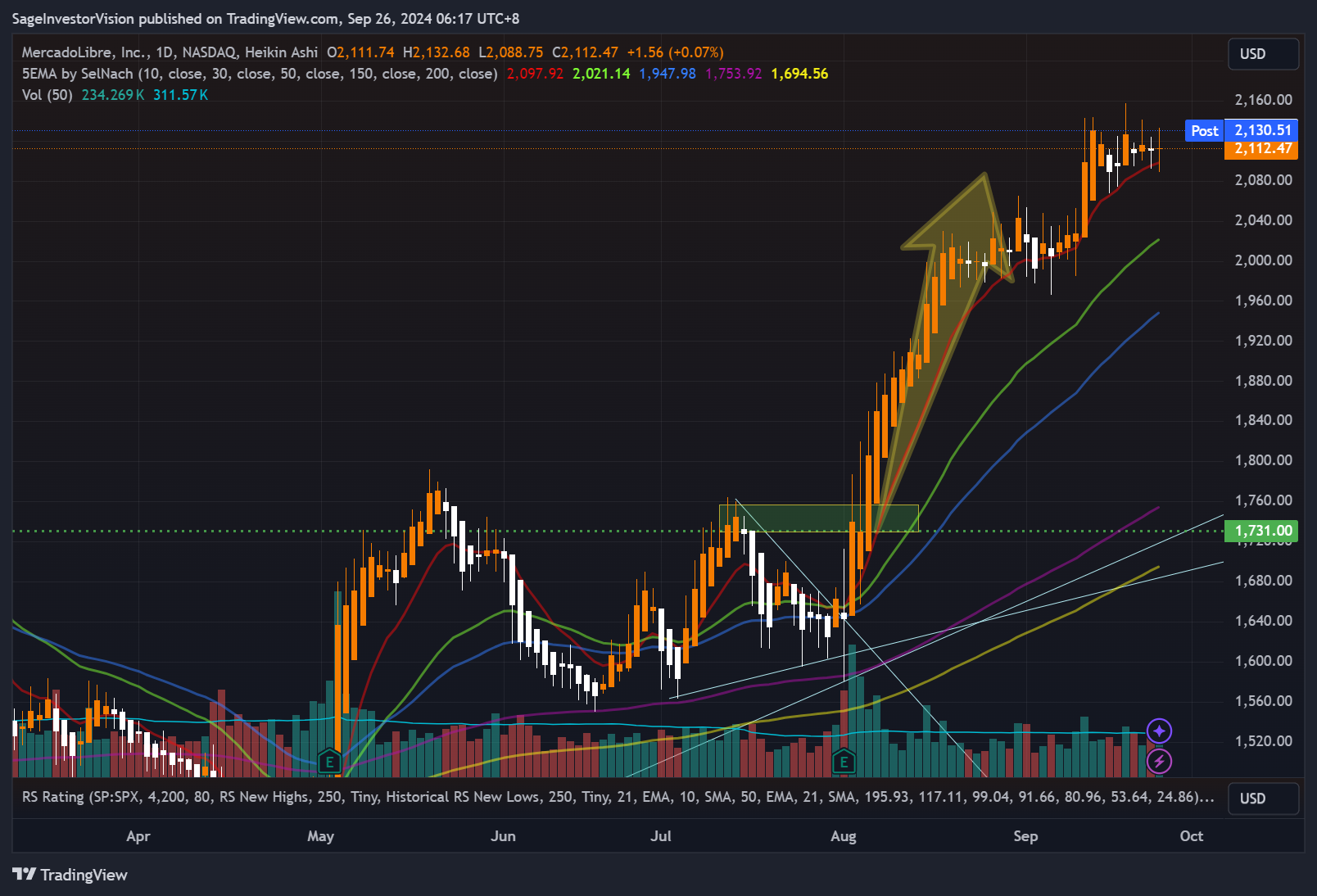Click the blue EMA value 1,947.98

pos(668,74)
